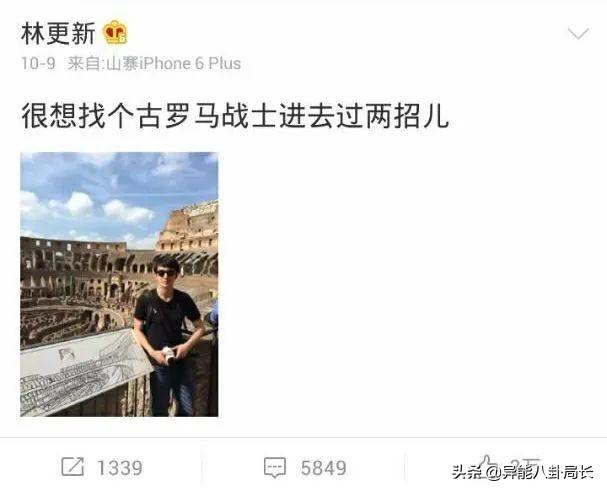Tap the repost share icon
Image resolution: width=607 pixels, height=493 pixels.
tap(72, 467)
